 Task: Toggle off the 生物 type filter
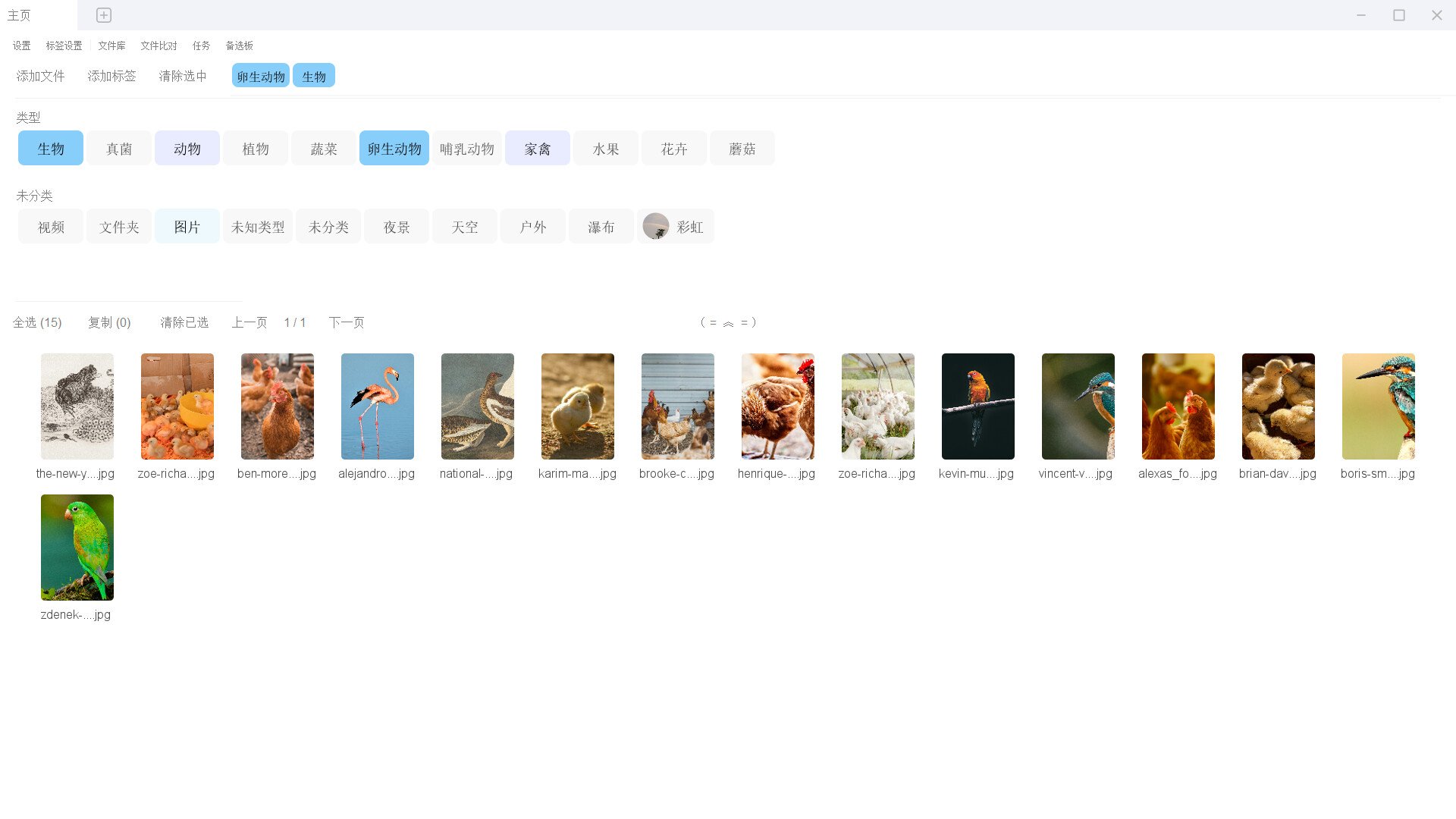[50, 148]
